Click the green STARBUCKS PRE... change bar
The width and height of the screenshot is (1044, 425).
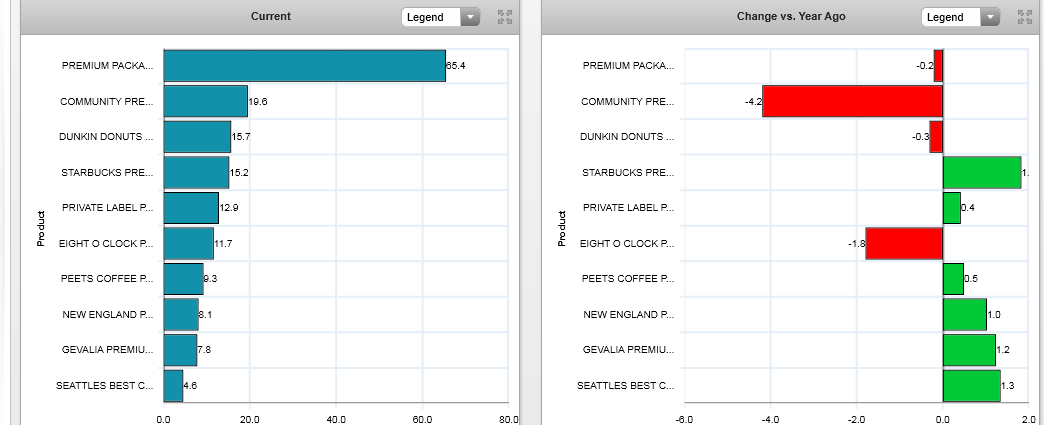click(x=981, y=172)
